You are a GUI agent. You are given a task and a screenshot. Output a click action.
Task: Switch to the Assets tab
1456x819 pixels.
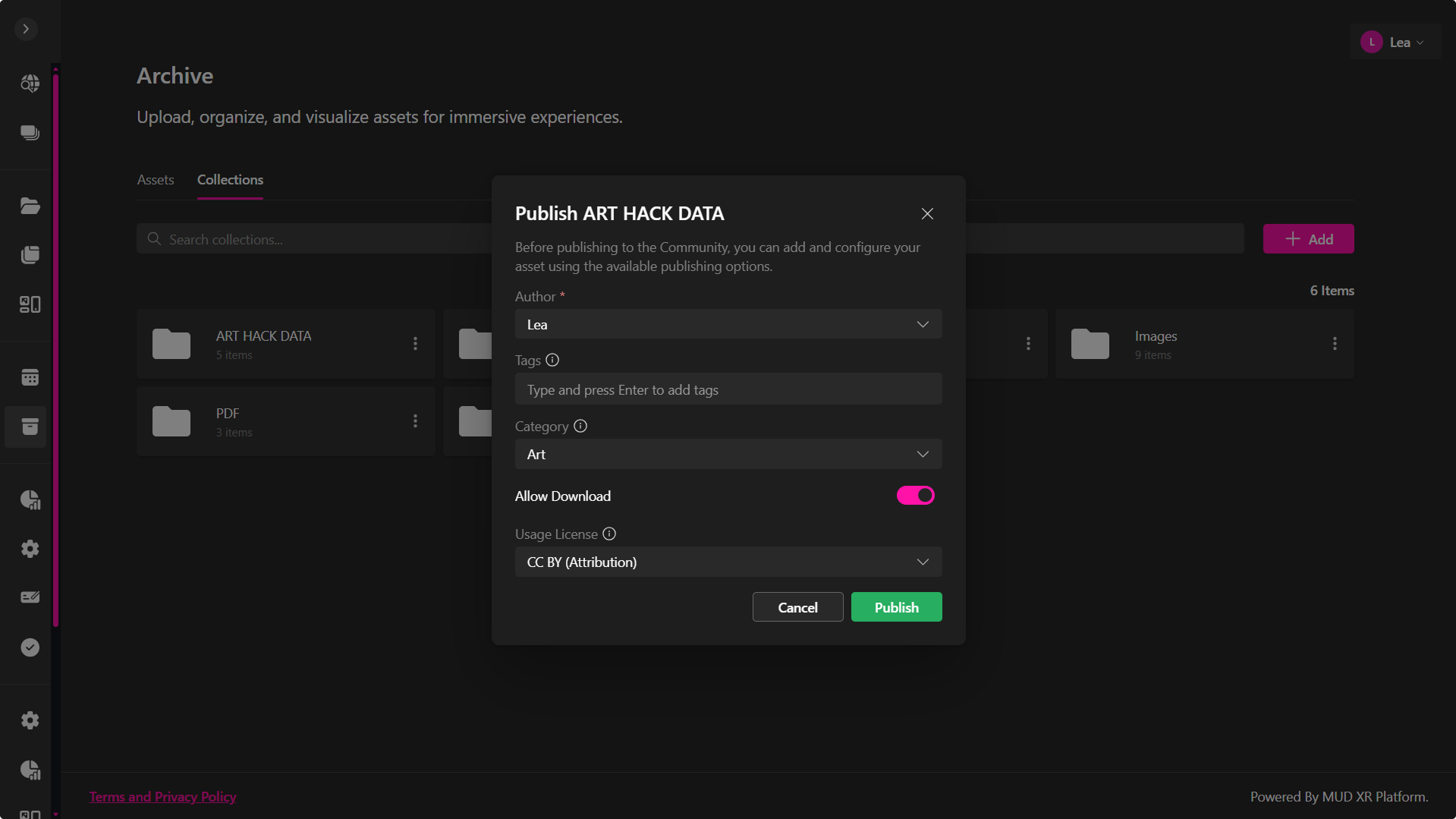[x=156, y=180]
